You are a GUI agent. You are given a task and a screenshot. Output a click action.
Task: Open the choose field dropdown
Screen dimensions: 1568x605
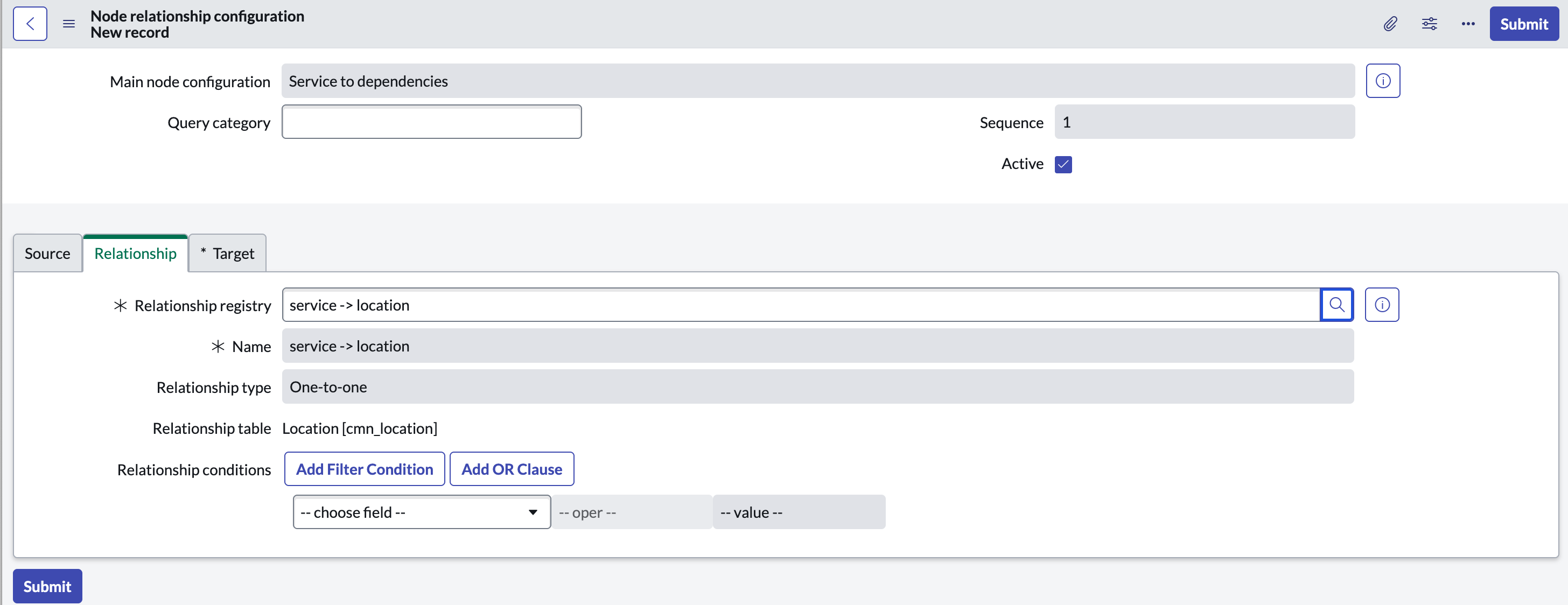[x=421, y=512]
